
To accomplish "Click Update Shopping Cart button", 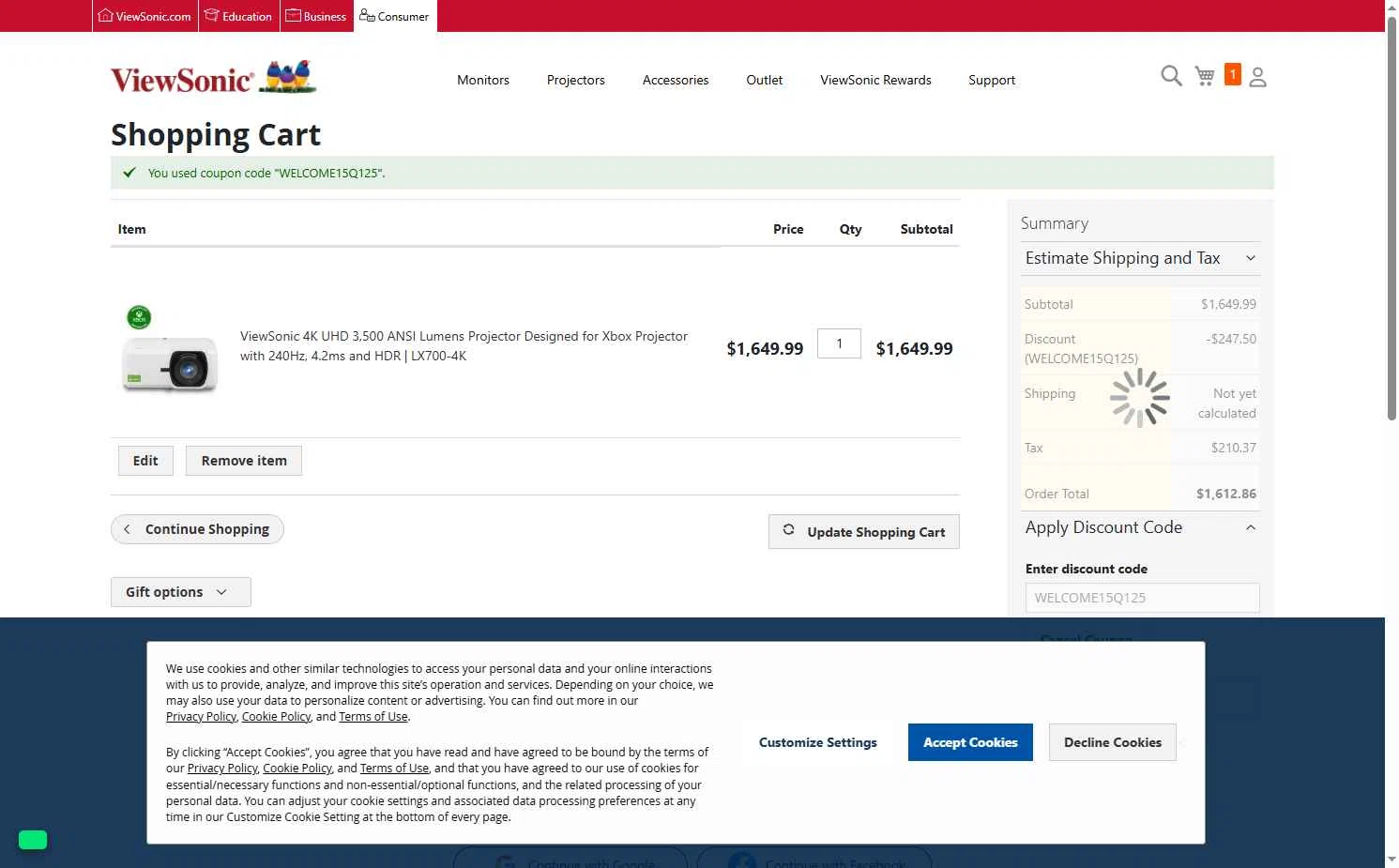I will pos(864,532).
